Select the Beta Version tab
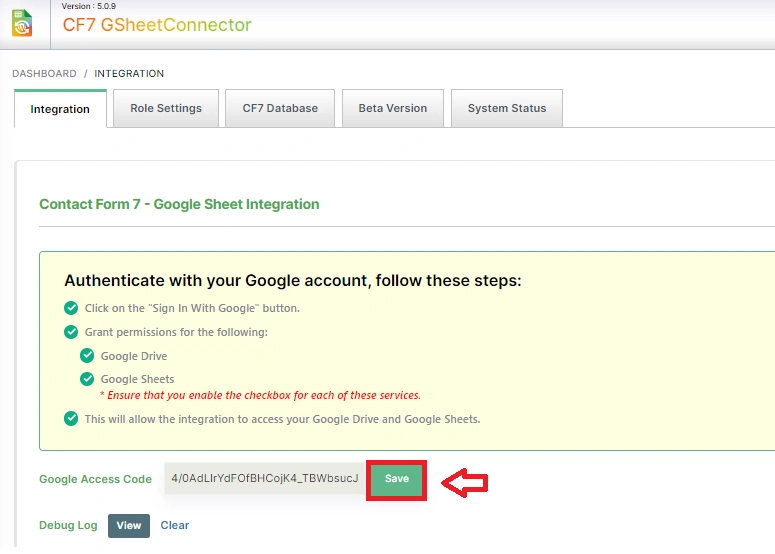 393,108
